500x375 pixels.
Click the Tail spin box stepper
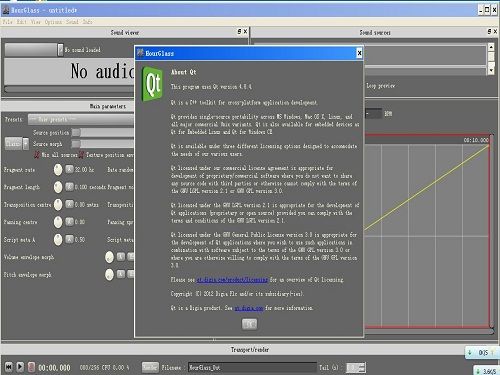tap(362, 368)
